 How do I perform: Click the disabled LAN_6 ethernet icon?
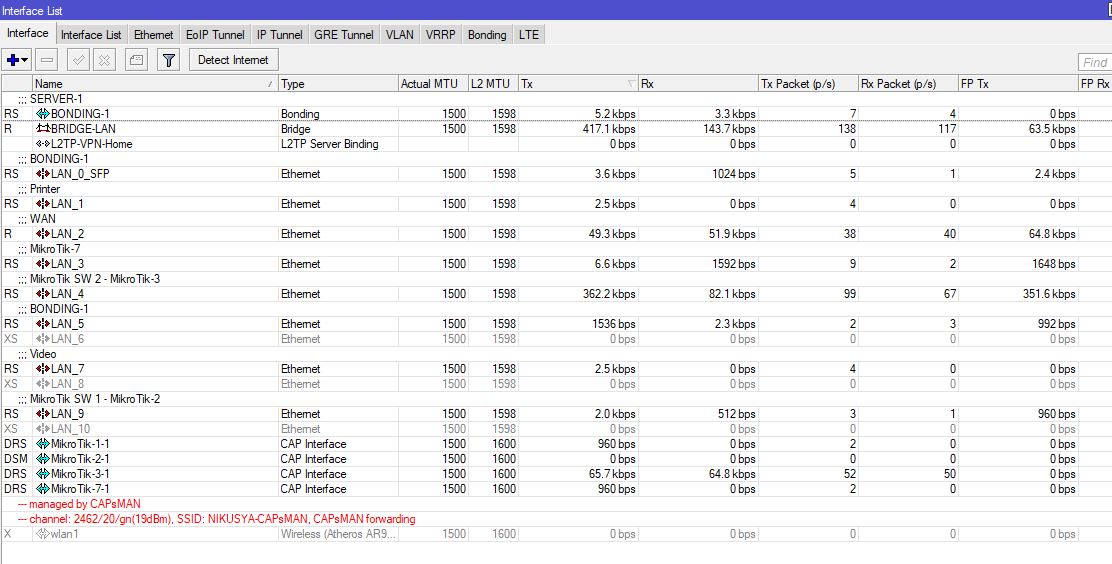[43, 339]
